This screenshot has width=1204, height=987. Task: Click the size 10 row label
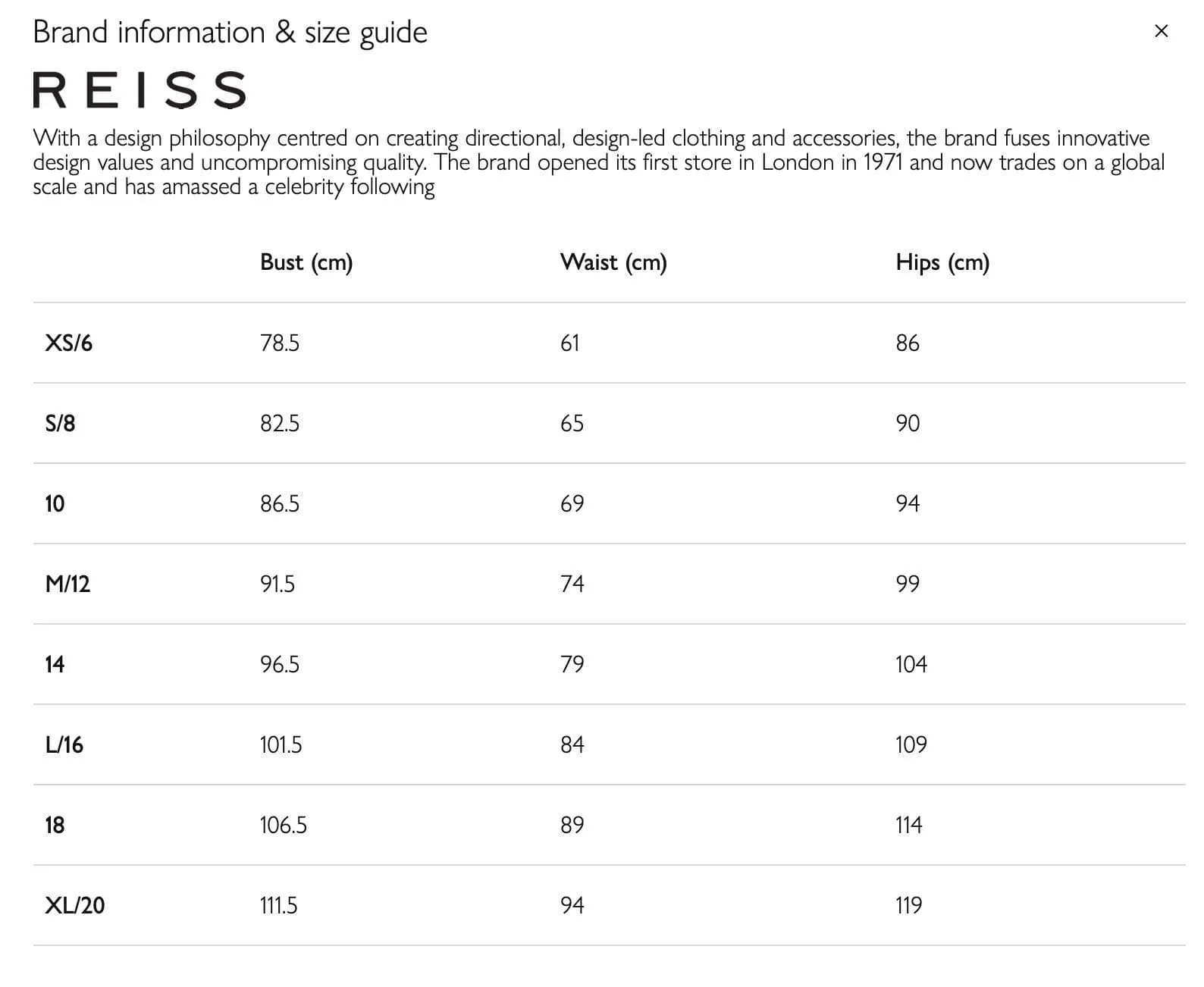click(x=55, y=504)
